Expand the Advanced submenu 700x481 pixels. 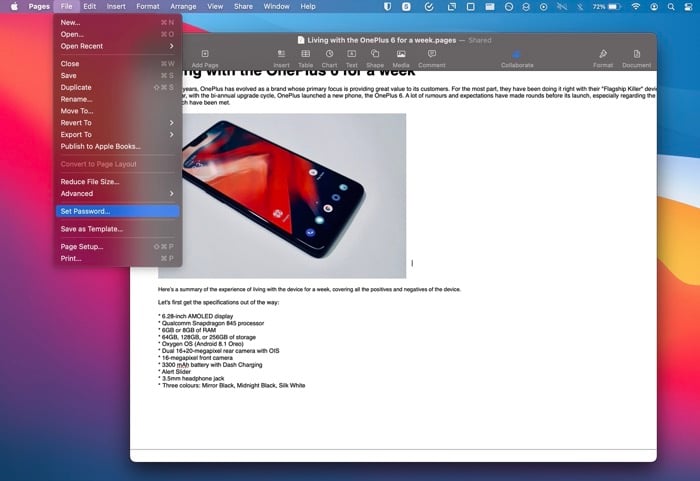(117, 193)
